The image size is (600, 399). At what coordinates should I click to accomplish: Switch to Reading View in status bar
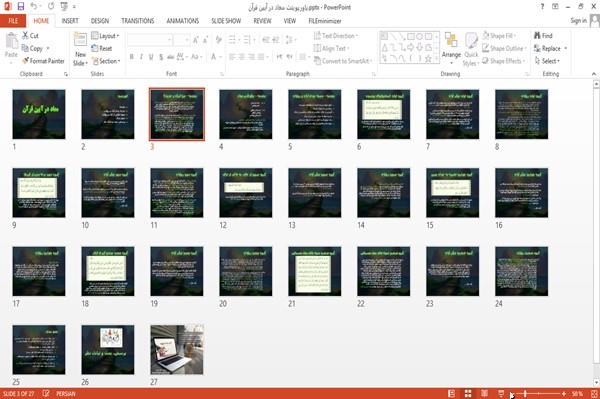[484, 394]
